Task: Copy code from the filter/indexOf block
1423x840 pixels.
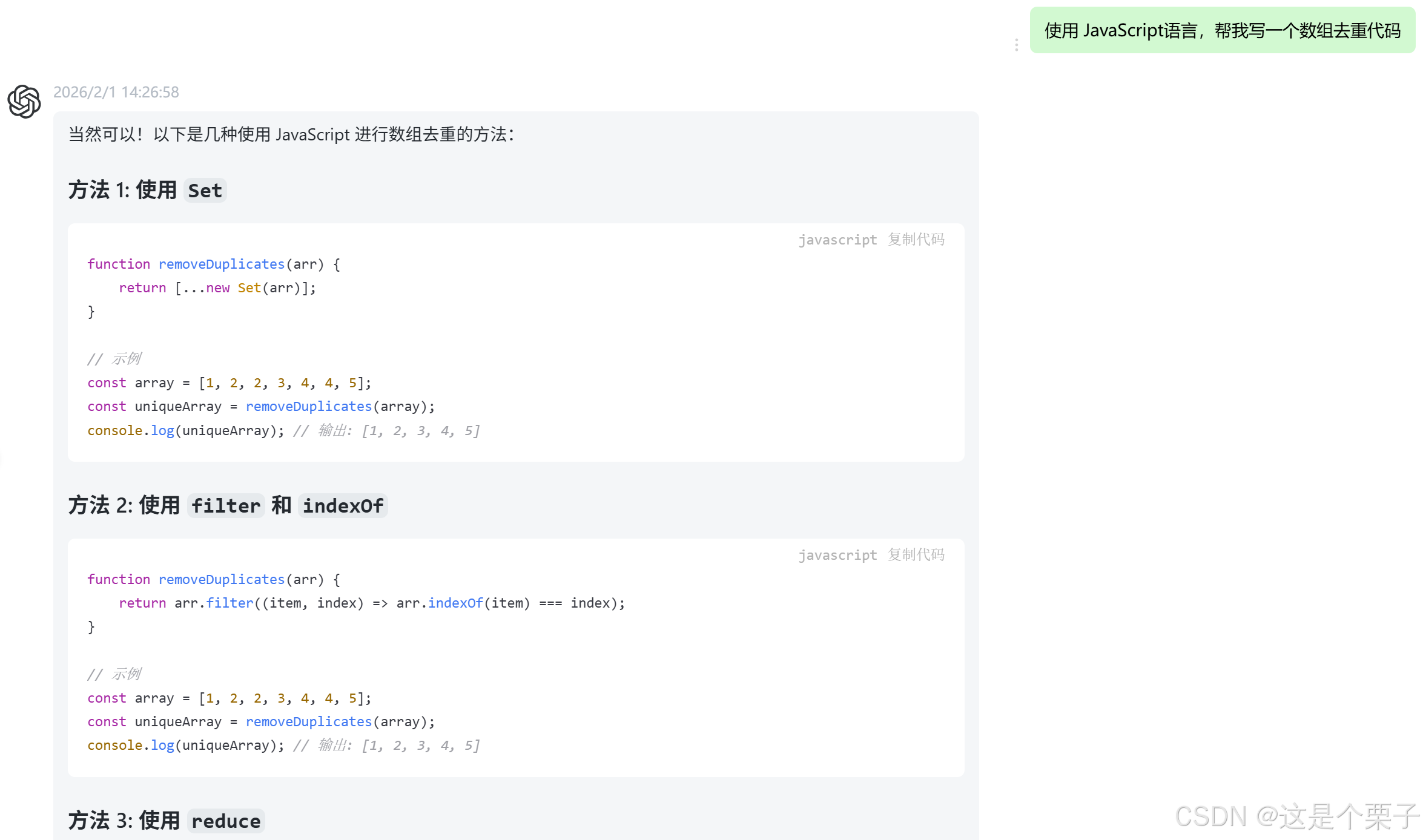Action: [x=916, y=555]
